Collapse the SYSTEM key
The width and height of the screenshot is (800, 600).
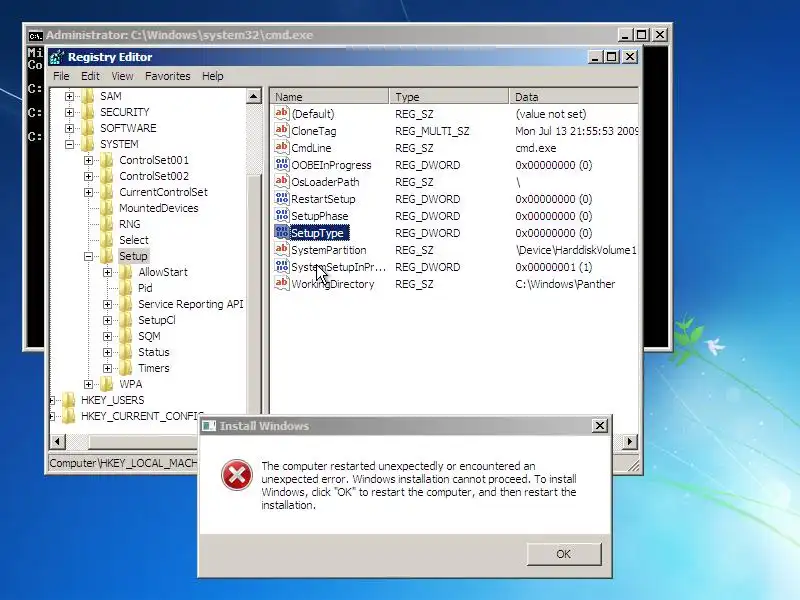(69, 144)
